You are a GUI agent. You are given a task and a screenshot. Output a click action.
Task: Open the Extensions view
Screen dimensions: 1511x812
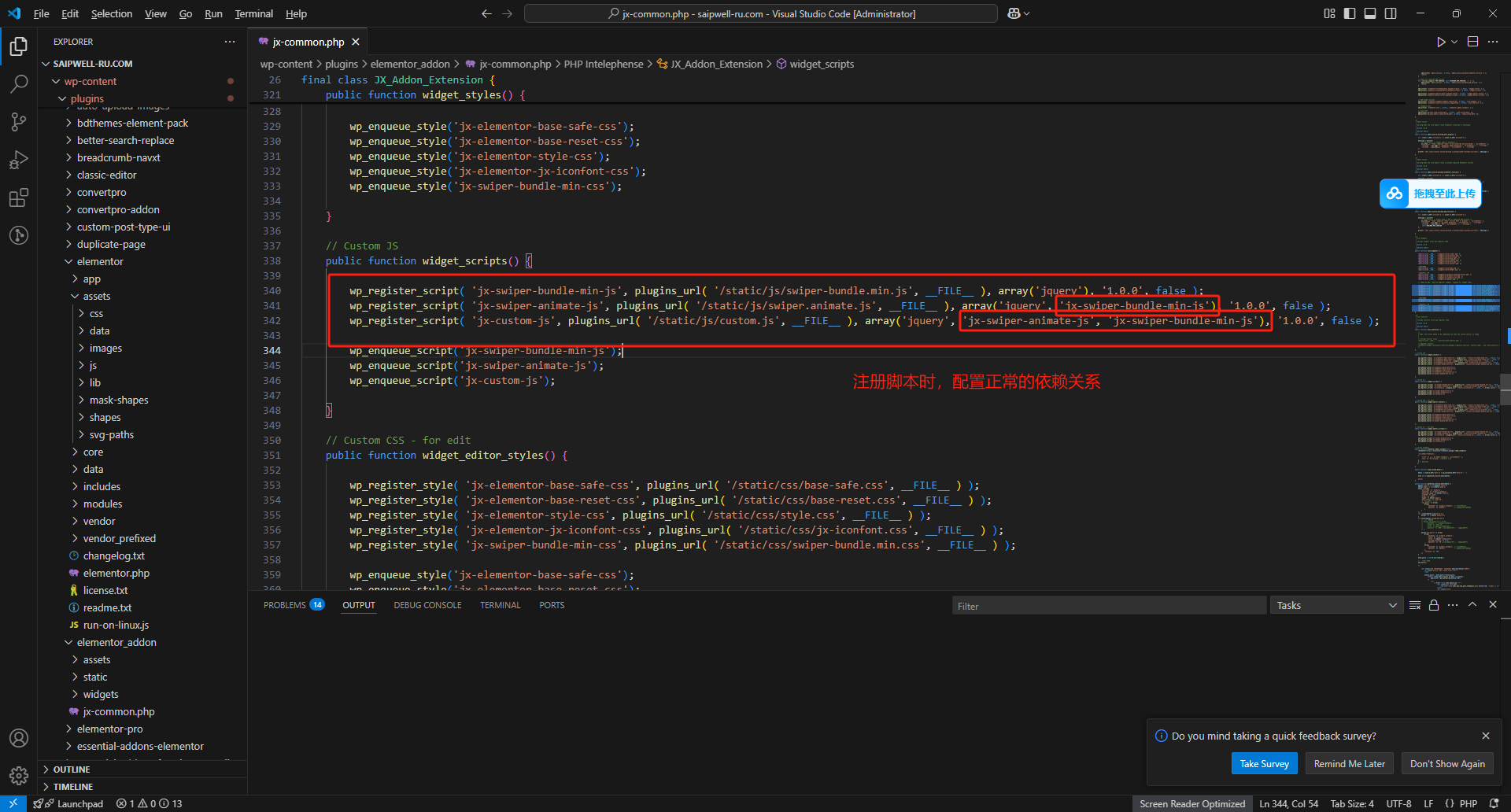point(19,197)
